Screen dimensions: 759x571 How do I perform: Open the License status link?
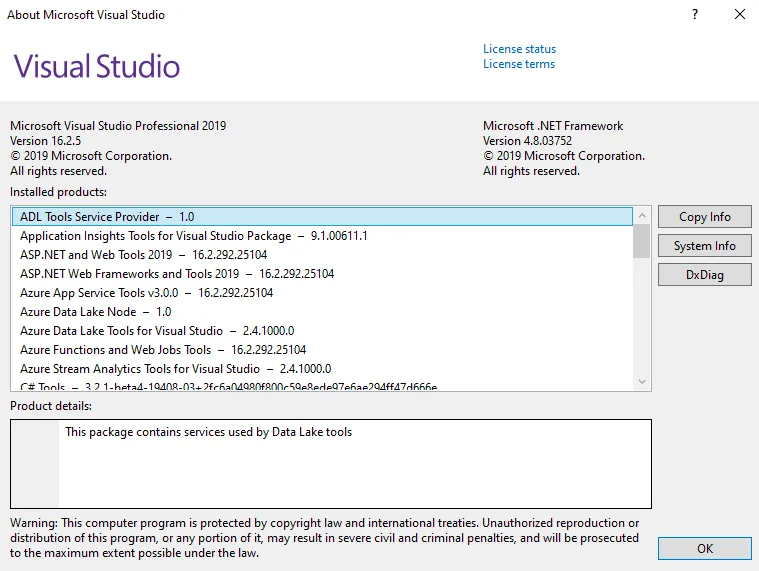click(519, 49)
